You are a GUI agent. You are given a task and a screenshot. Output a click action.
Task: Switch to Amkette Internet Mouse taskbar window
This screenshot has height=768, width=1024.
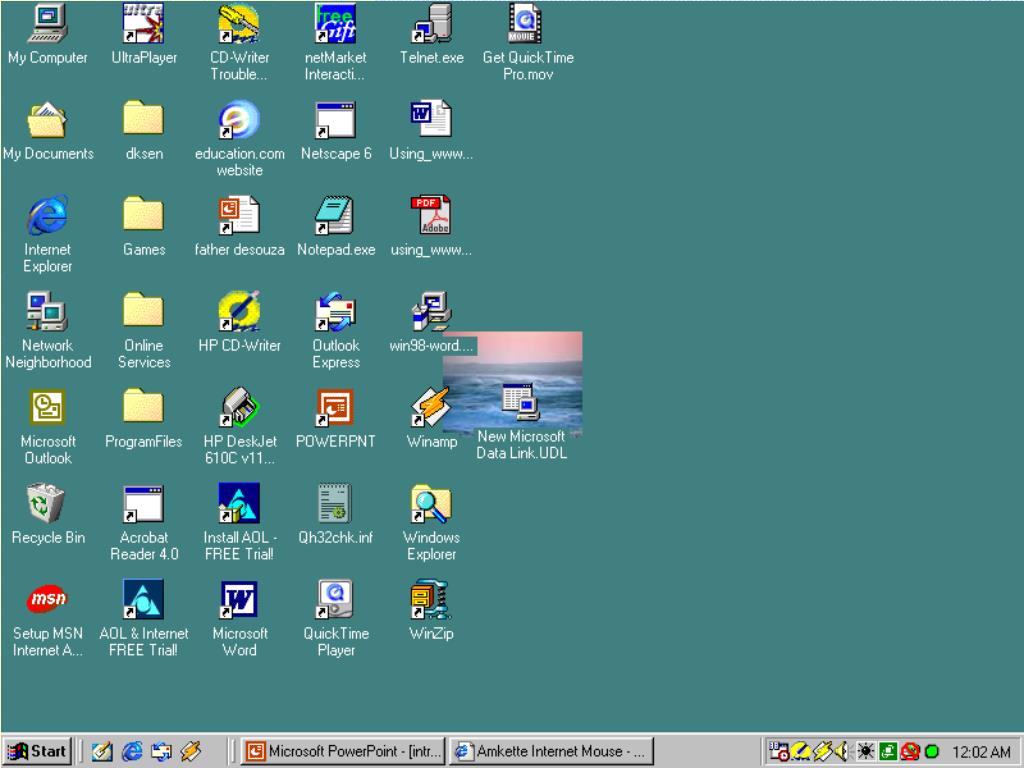(551, 751)
